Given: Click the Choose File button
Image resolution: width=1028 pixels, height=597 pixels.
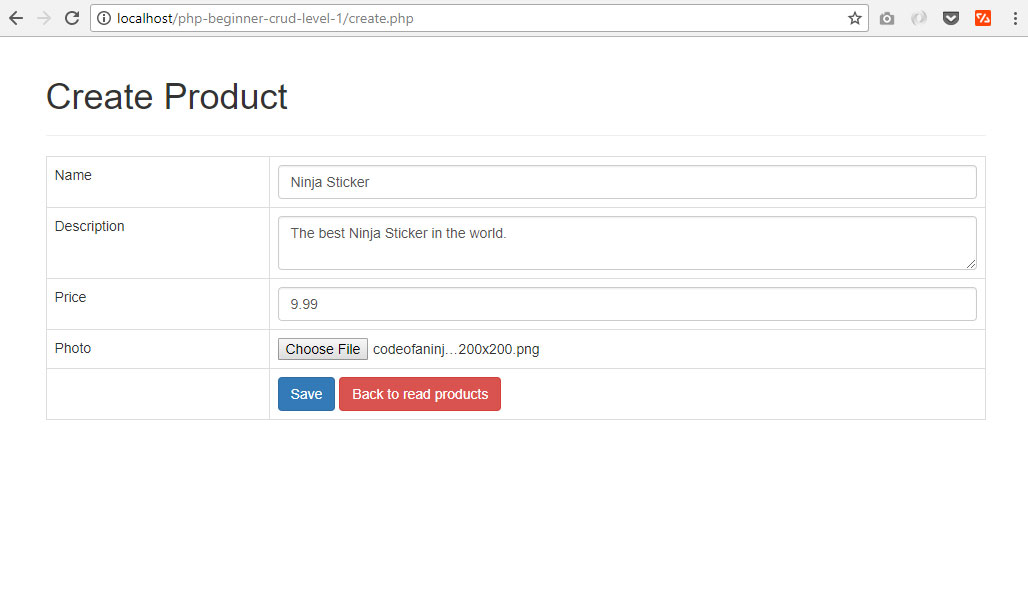Looking at the screenshot, I should (x=322, y=348).
